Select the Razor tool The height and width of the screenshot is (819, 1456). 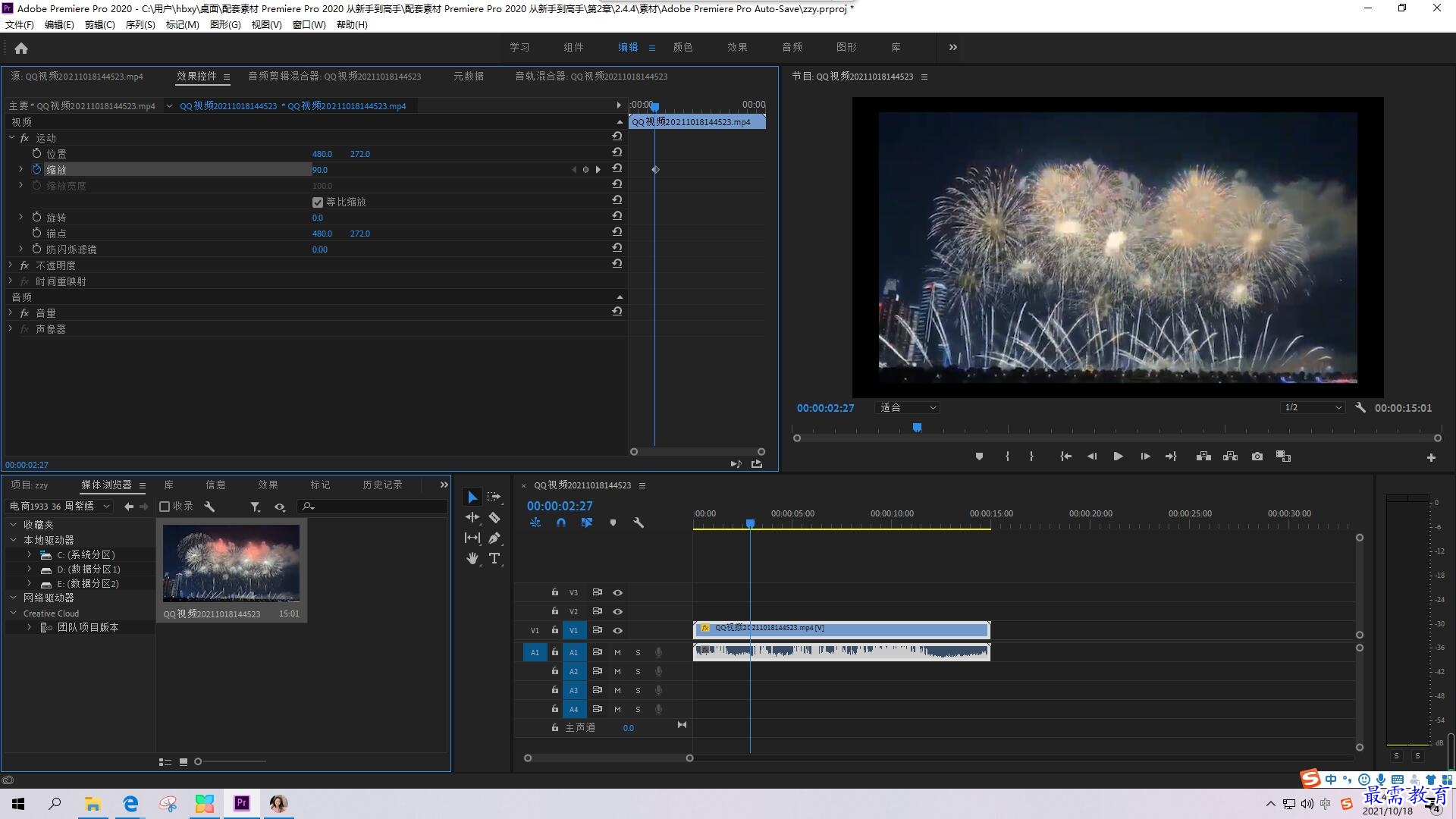tap(494, 517)
